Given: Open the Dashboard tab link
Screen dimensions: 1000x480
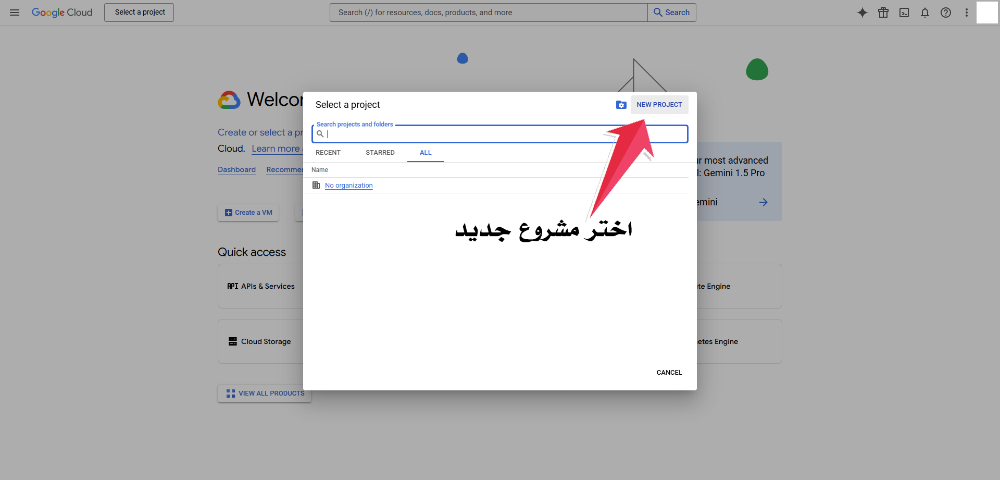Looking at the screenshot, I should 237,170.
